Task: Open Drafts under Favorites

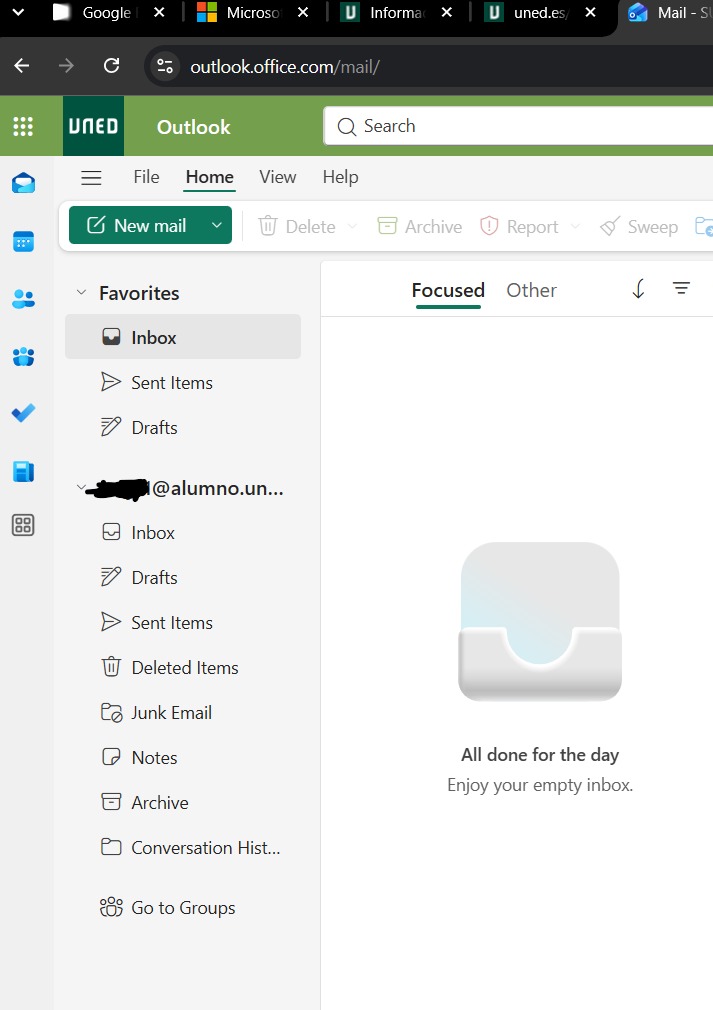Action: click(x=183, y=428)
